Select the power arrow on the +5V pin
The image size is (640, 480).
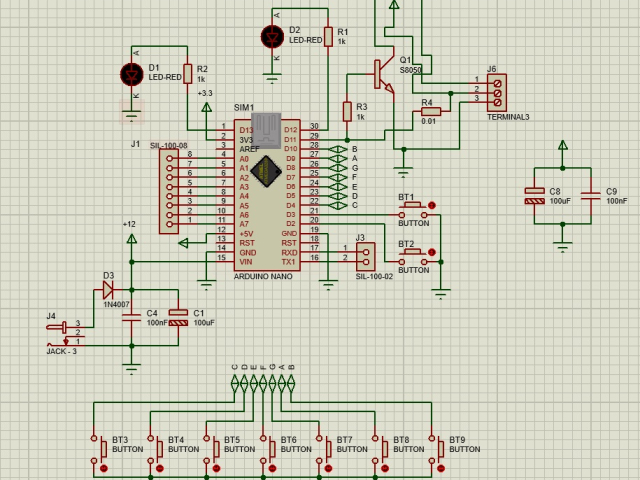pos(184,243)
